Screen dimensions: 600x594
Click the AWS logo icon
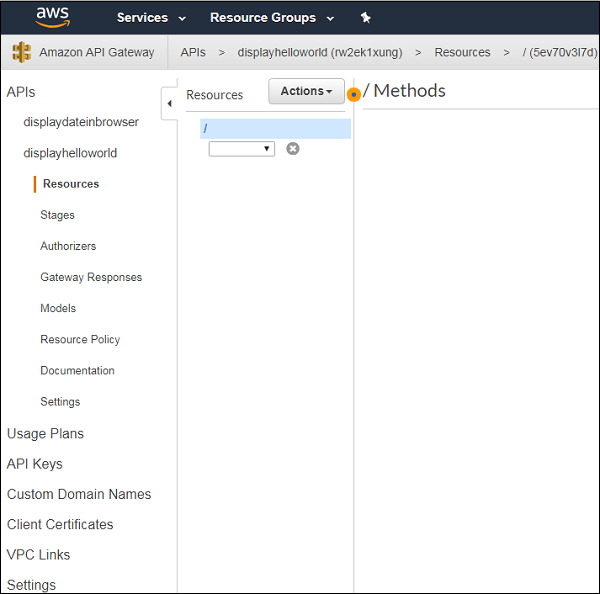coord(52,17)
